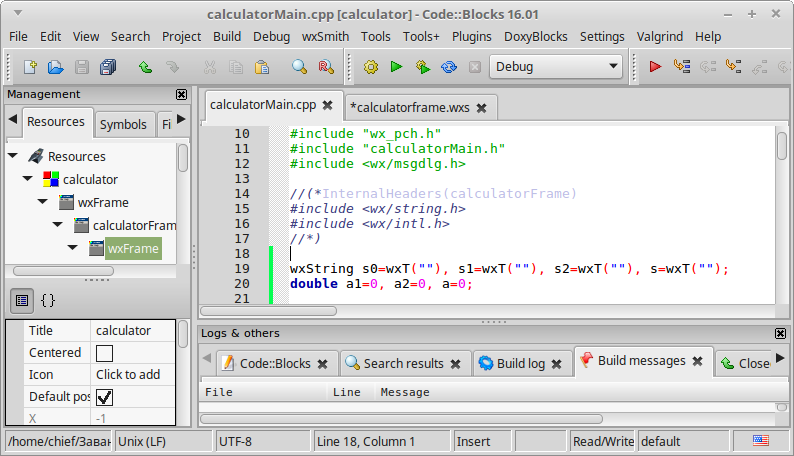Show events braces icon
The width and height of the screenshot is (794, 456).
tap(48, 301)
